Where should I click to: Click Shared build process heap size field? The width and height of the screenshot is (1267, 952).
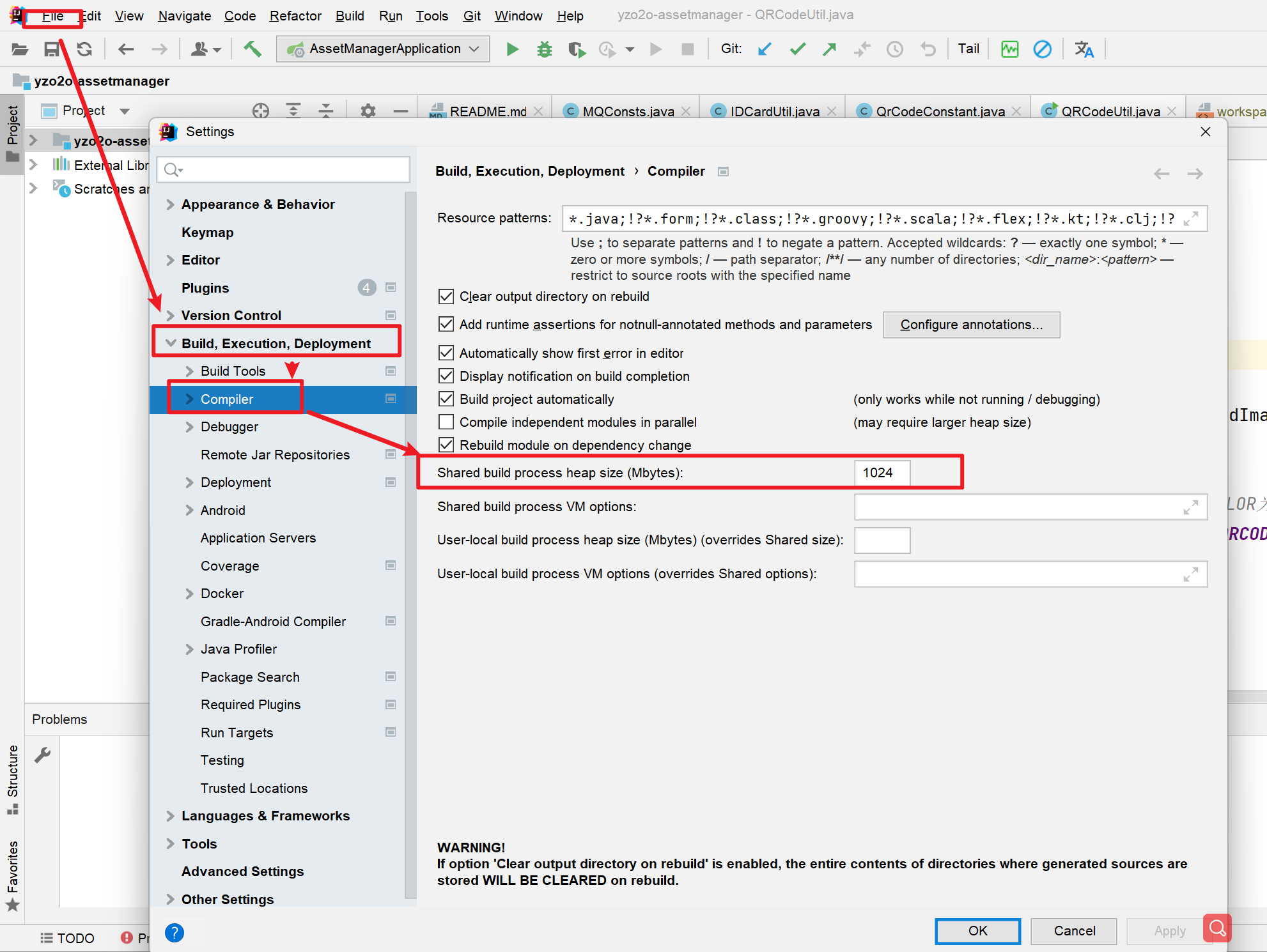coord(882,473)
